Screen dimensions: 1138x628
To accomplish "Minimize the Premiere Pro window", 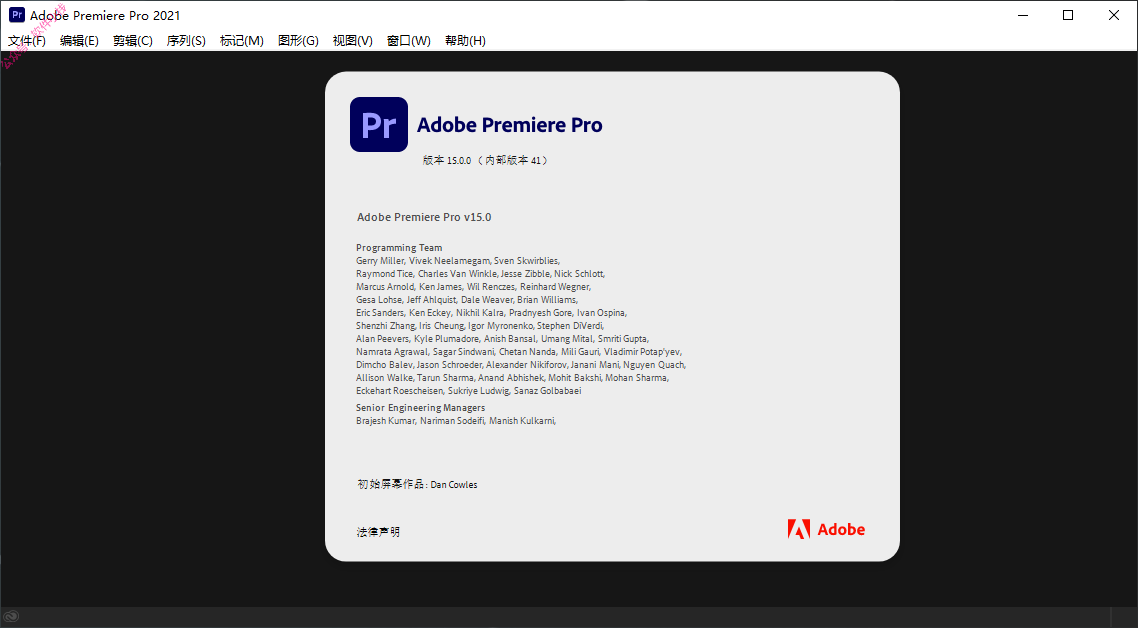I will tap(1023, 15).
